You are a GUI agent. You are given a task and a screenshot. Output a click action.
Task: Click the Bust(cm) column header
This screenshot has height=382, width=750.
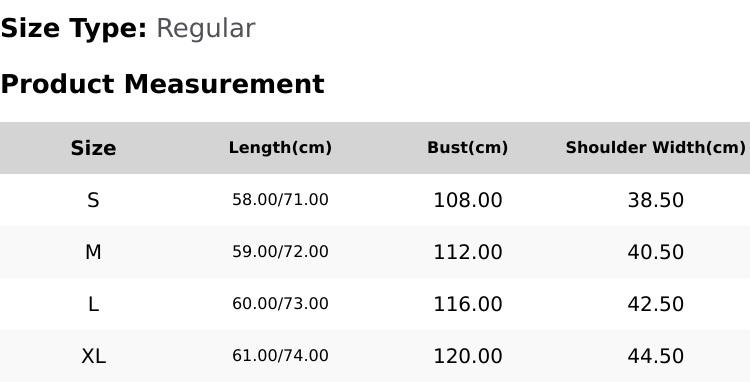click(467, 148)
